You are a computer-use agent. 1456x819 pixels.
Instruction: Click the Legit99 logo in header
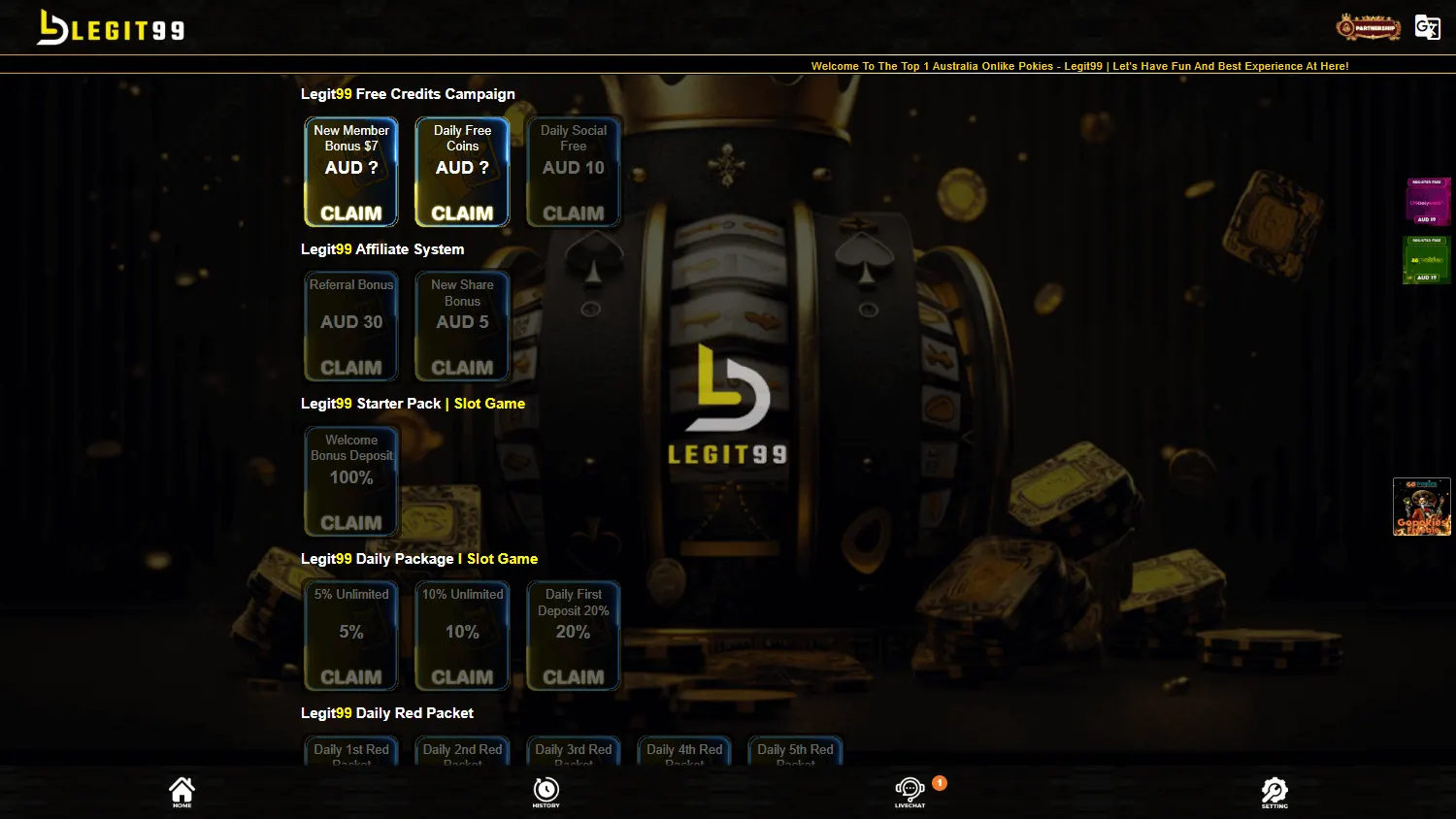point(111,27)
